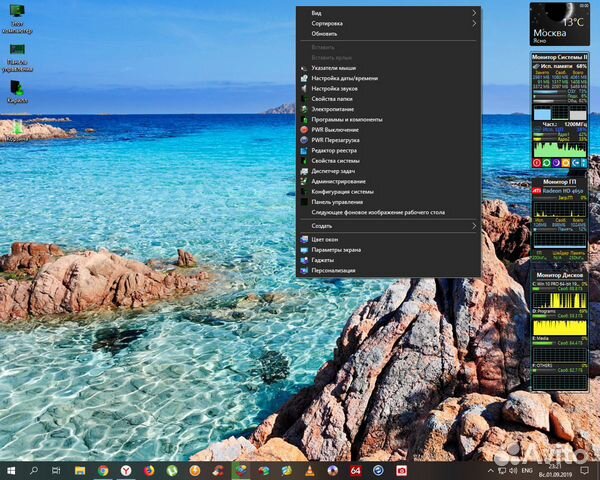Click the green restart button in system monitor gadget
Image resolution: width=600 pixels, height=480 pixels.
pos(546,163)
